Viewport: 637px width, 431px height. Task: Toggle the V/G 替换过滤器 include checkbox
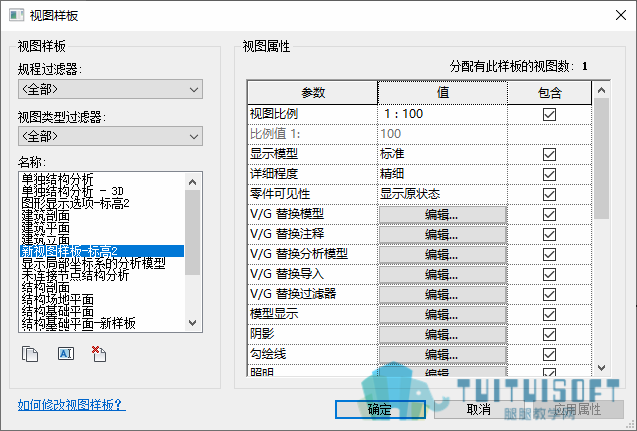(549, 295)
